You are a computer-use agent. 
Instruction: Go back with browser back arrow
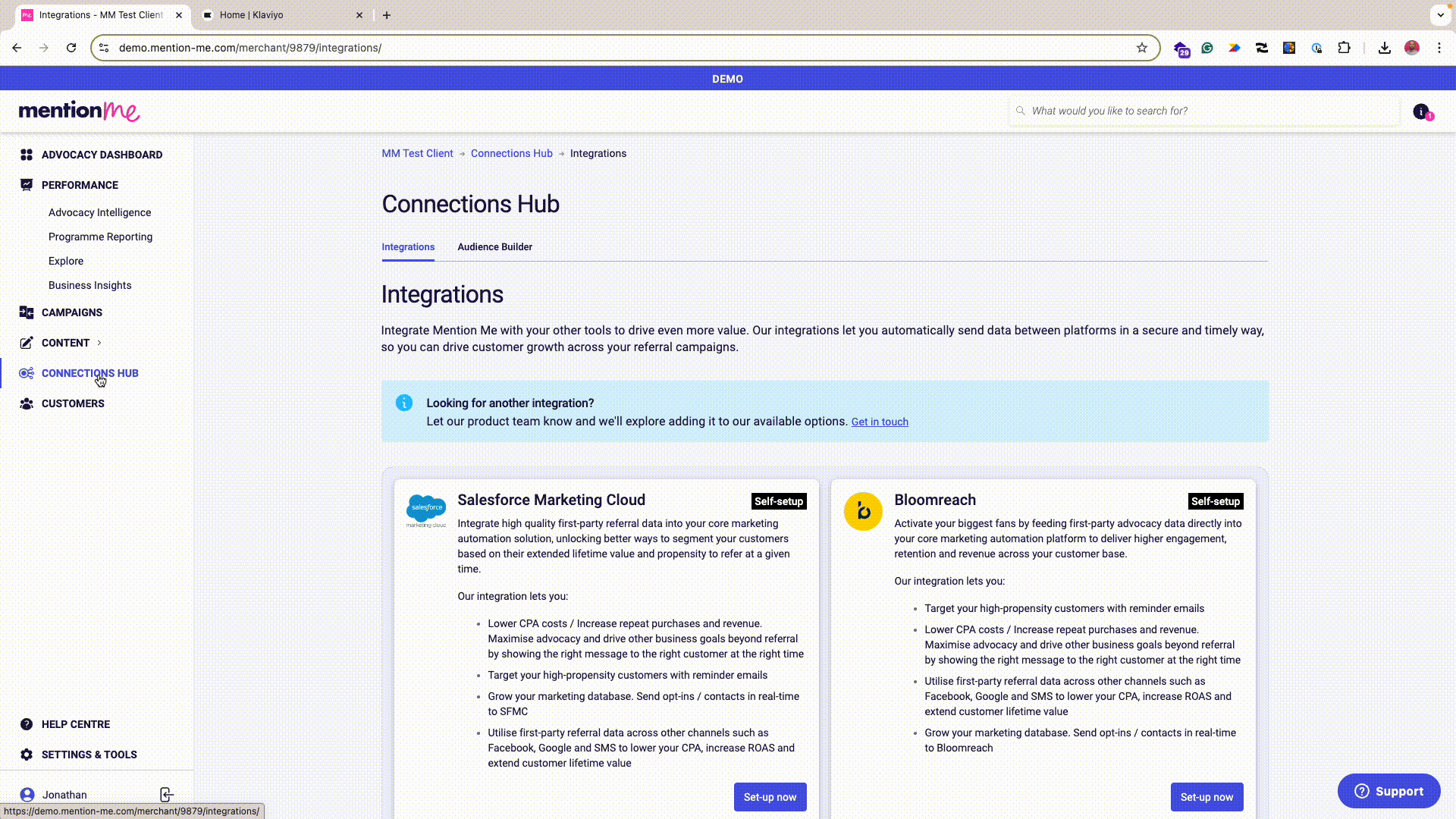pos(17,48)
